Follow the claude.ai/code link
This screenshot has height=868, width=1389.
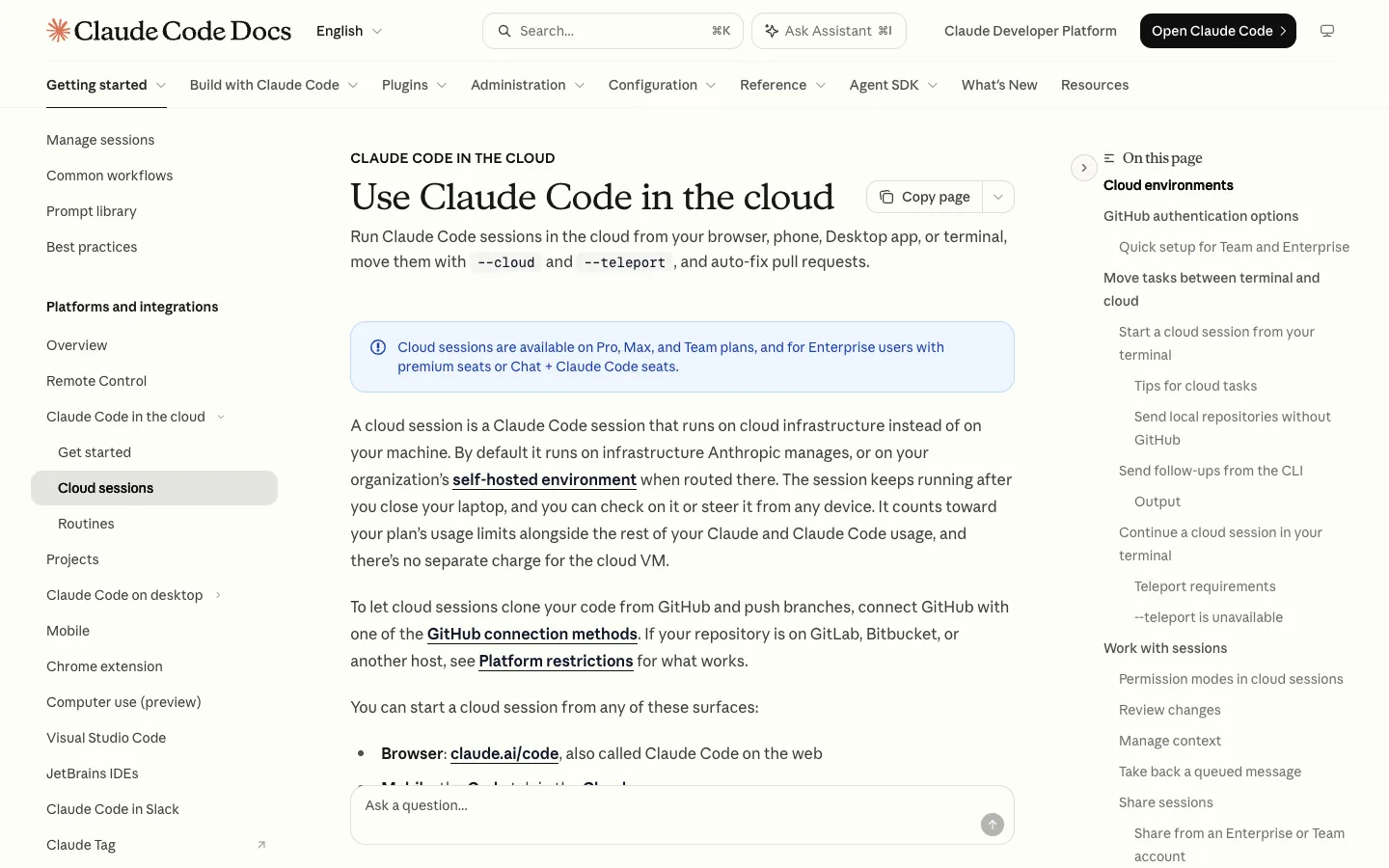point(504,753)
